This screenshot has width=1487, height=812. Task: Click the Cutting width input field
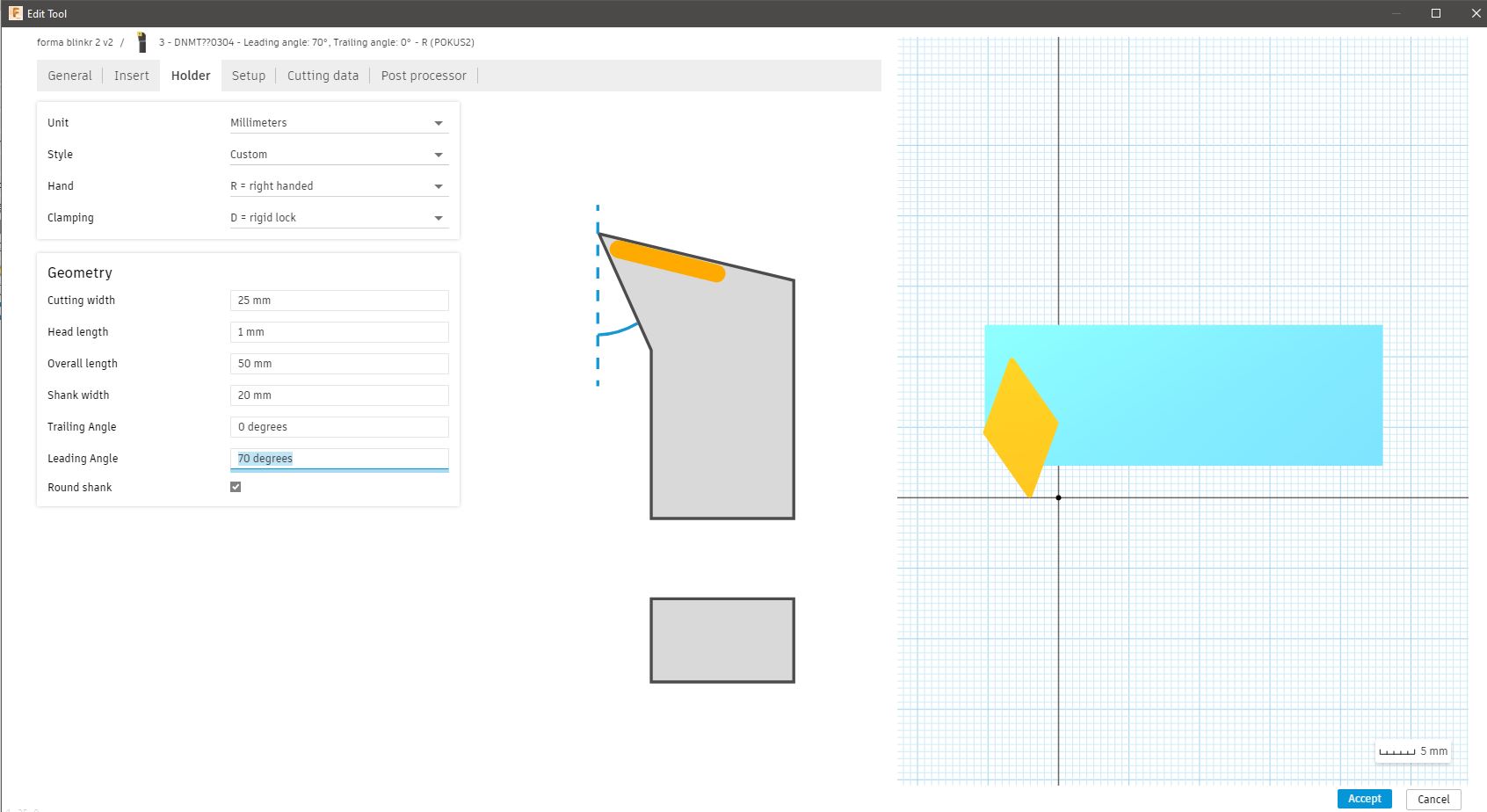(338, 301)
